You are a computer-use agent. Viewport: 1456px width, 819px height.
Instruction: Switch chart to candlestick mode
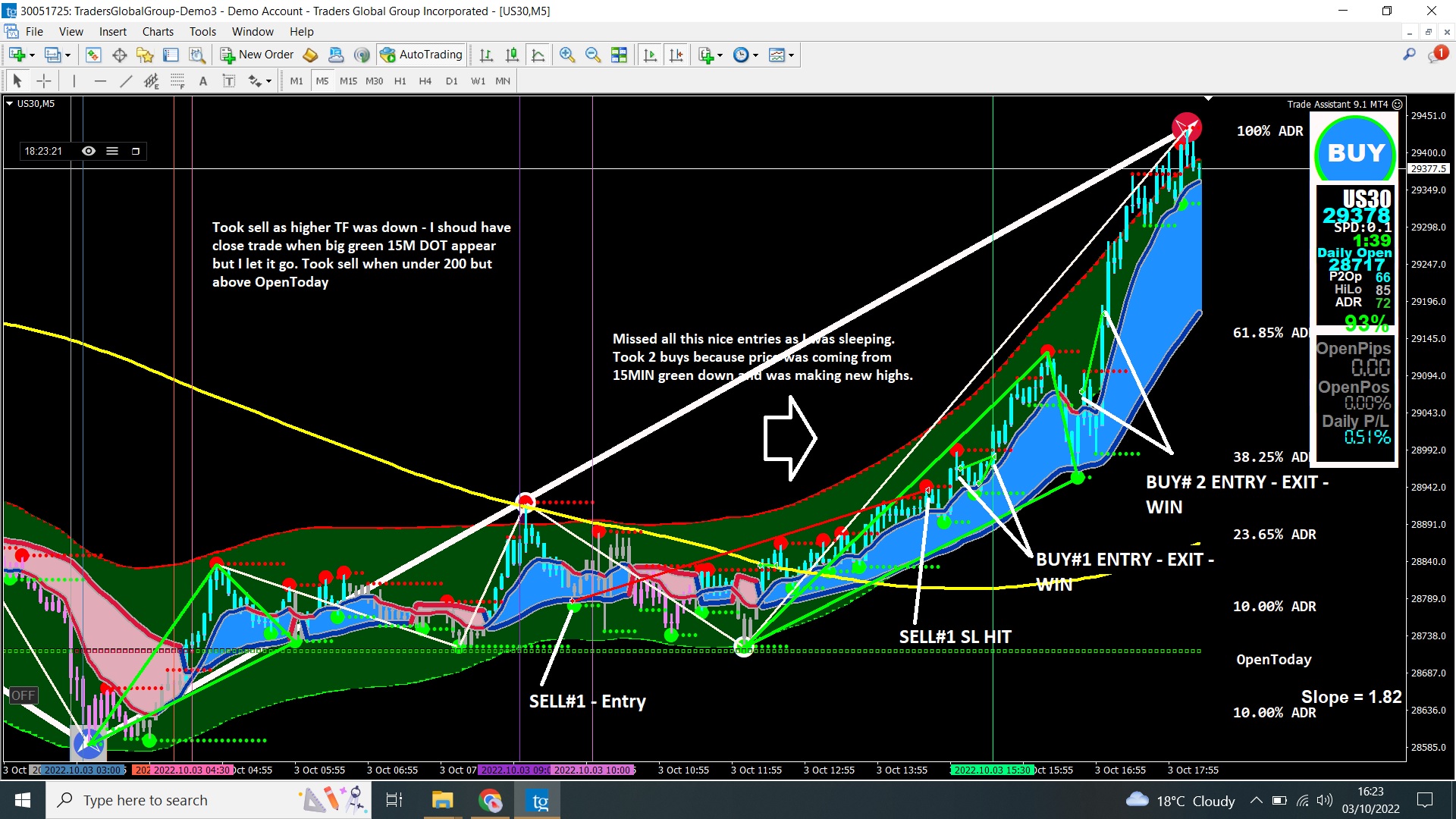[512, 55]
